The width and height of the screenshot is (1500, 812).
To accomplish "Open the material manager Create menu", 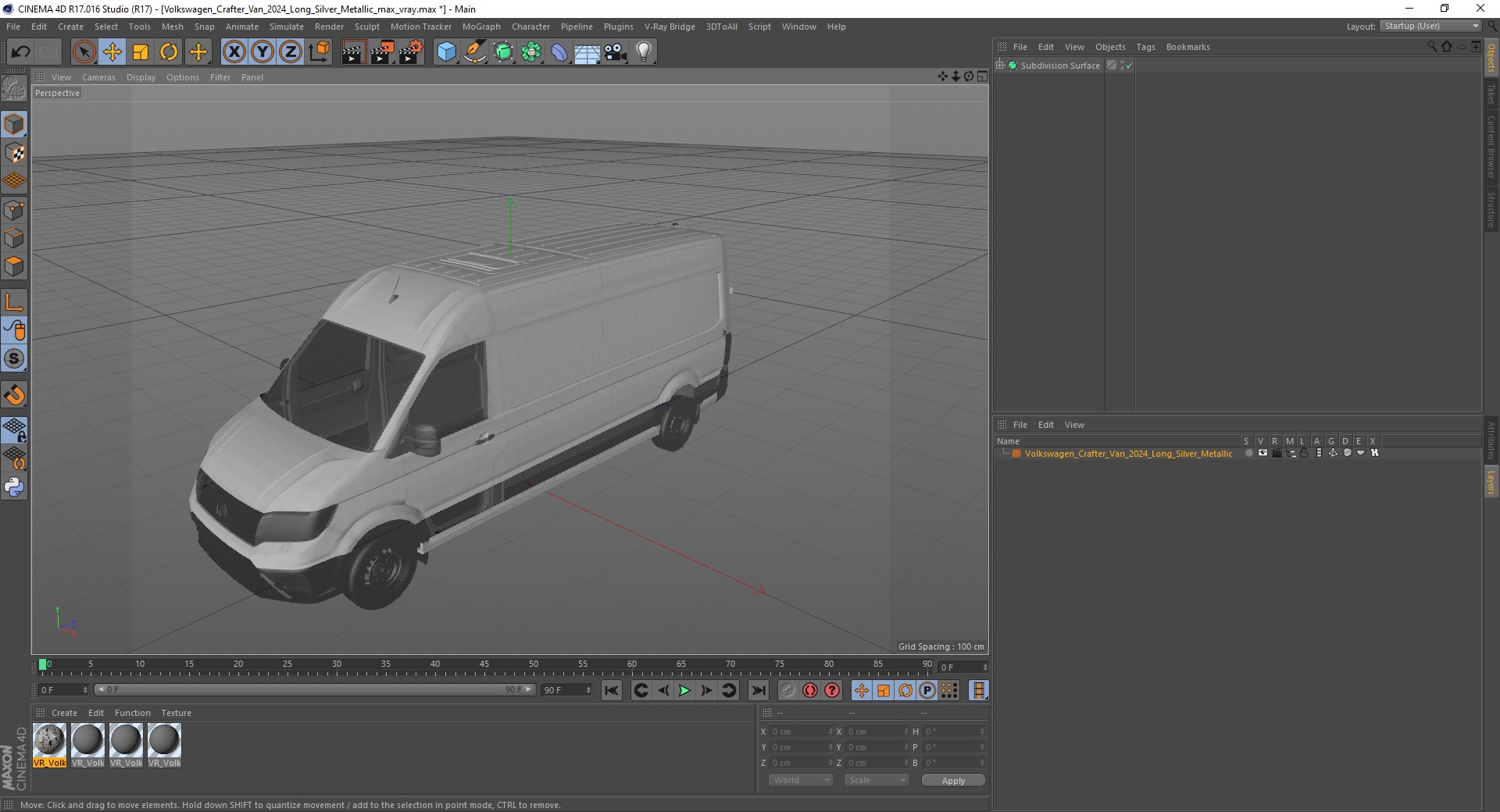I will (64, 713).
